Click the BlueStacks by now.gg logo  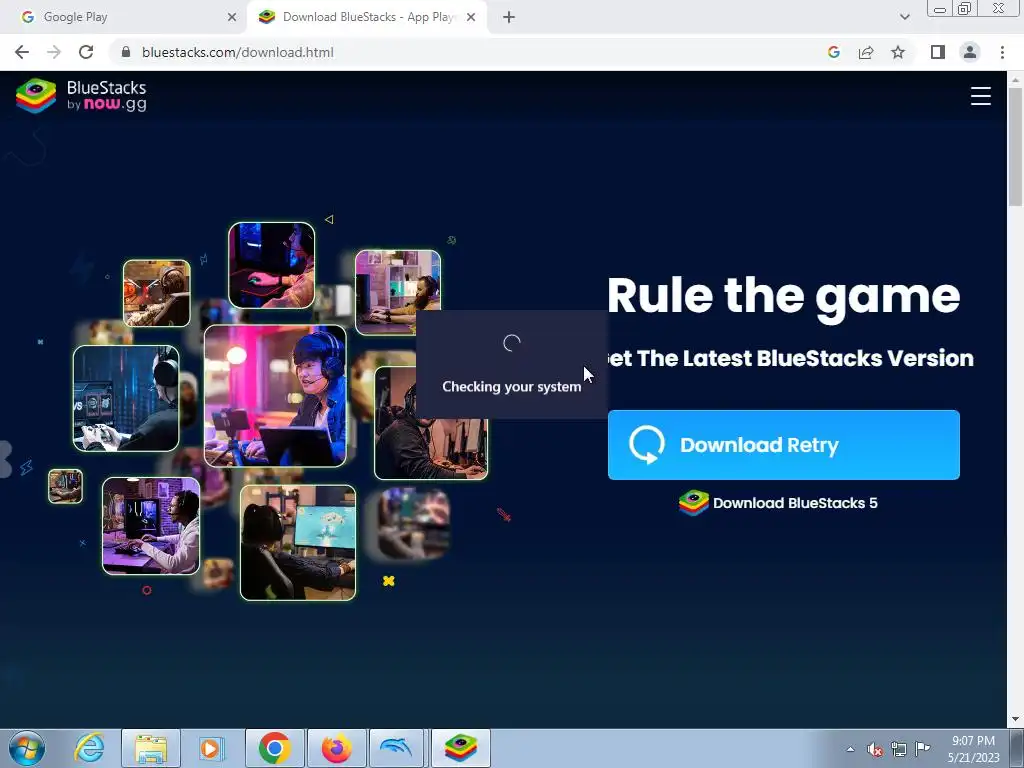[82, 96]
